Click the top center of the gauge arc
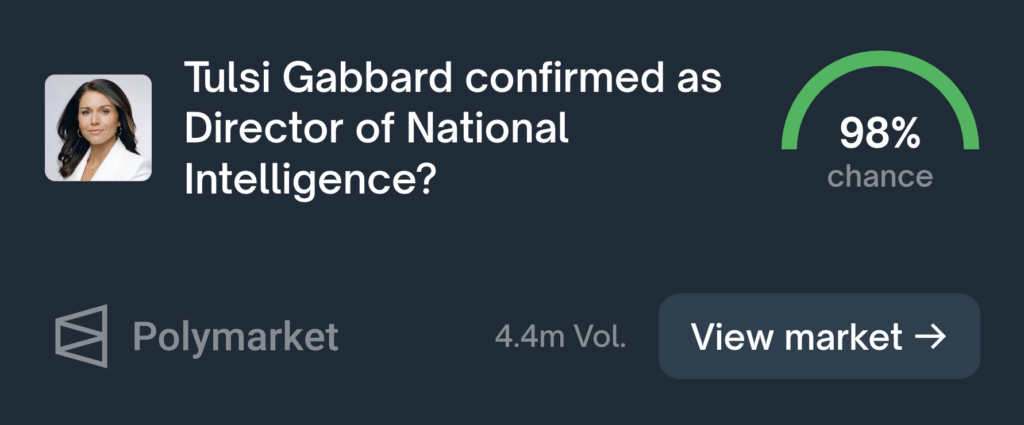Image resolution: width=1024 pixels, height=425 pixels. (879, 58)
